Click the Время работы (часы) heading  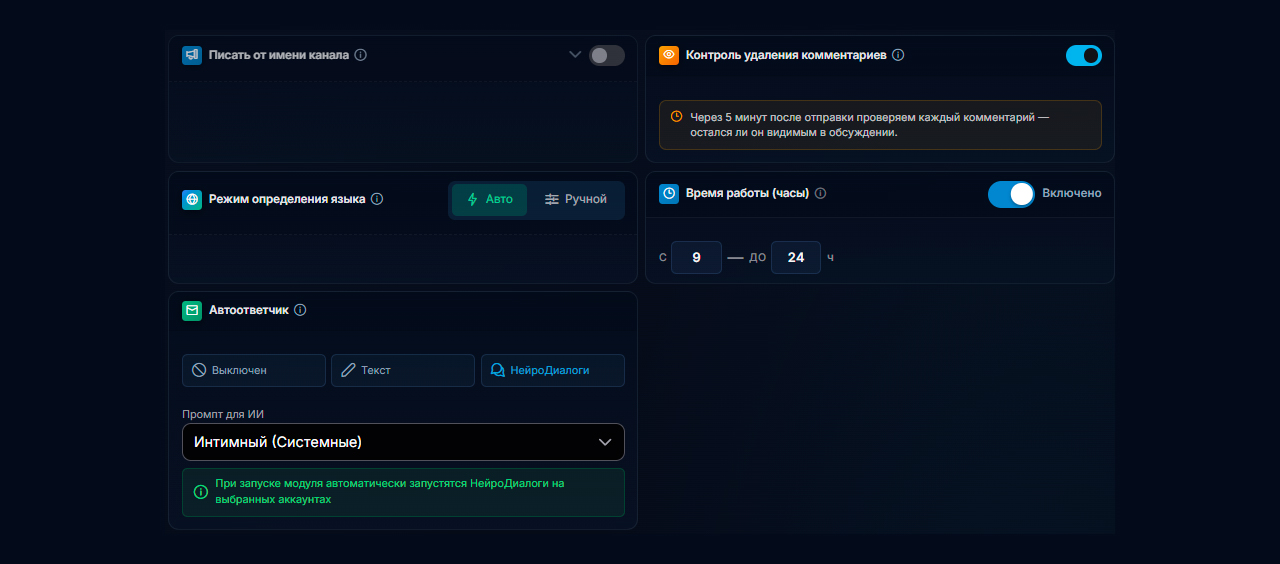(x=747, y=193)
